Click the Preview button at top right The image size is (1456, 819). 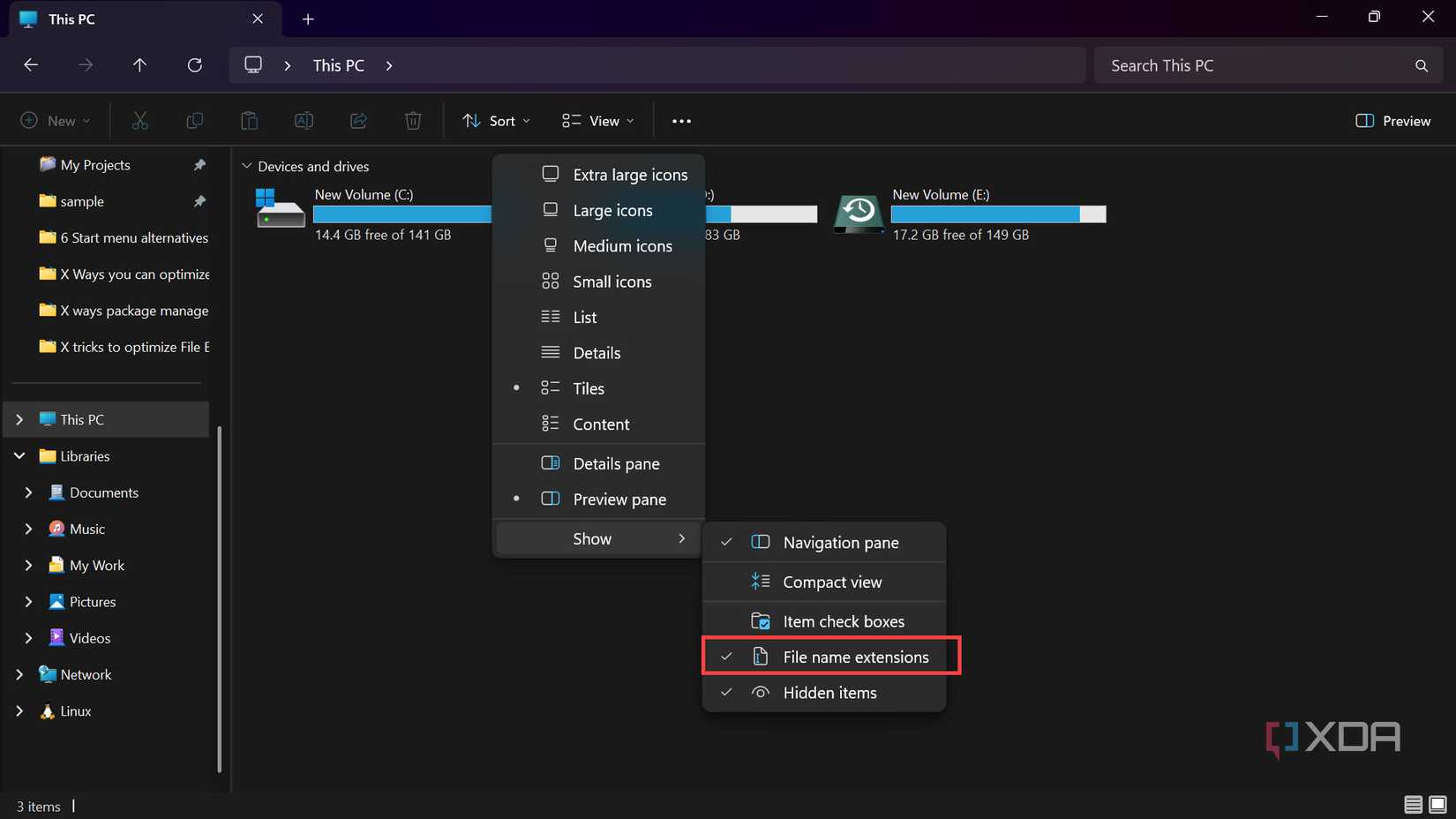click(x=1393, y=121)
